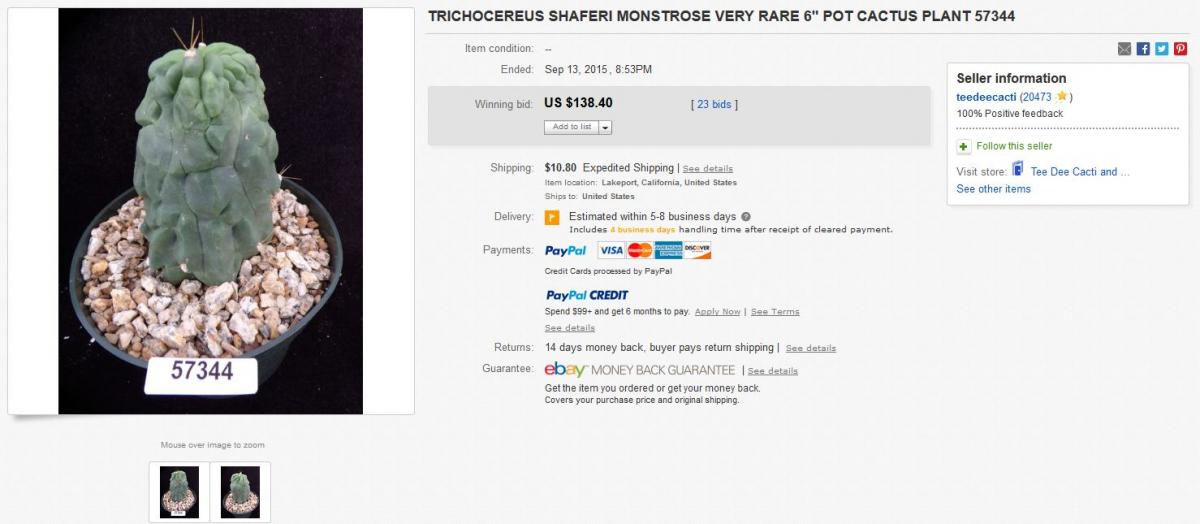Share listing via email icon

tap(1125, 49)
